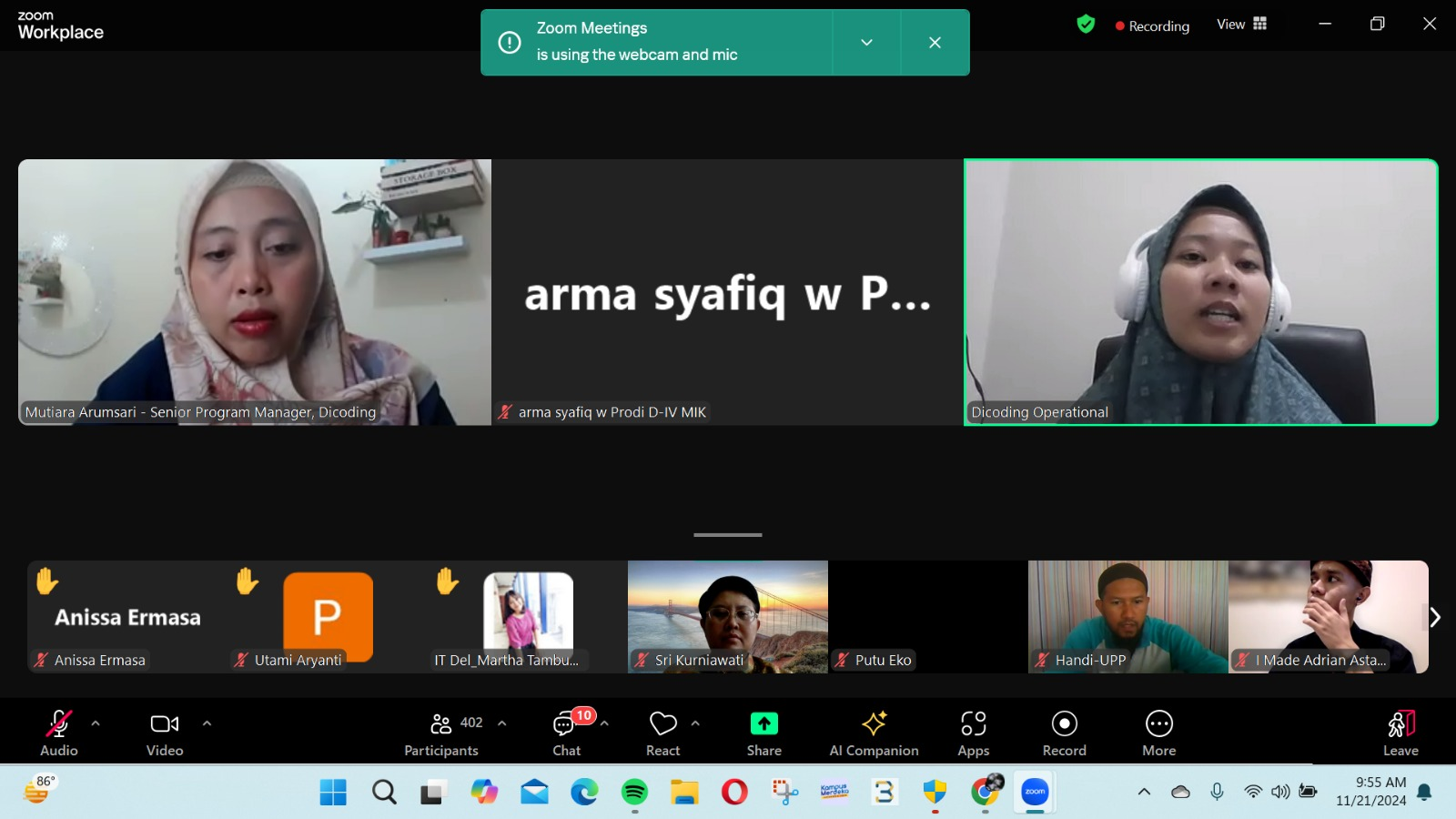The width and height of the screenshot is (1456, 819).
Task: Open Spotify in taskbar
Action: 634,793
